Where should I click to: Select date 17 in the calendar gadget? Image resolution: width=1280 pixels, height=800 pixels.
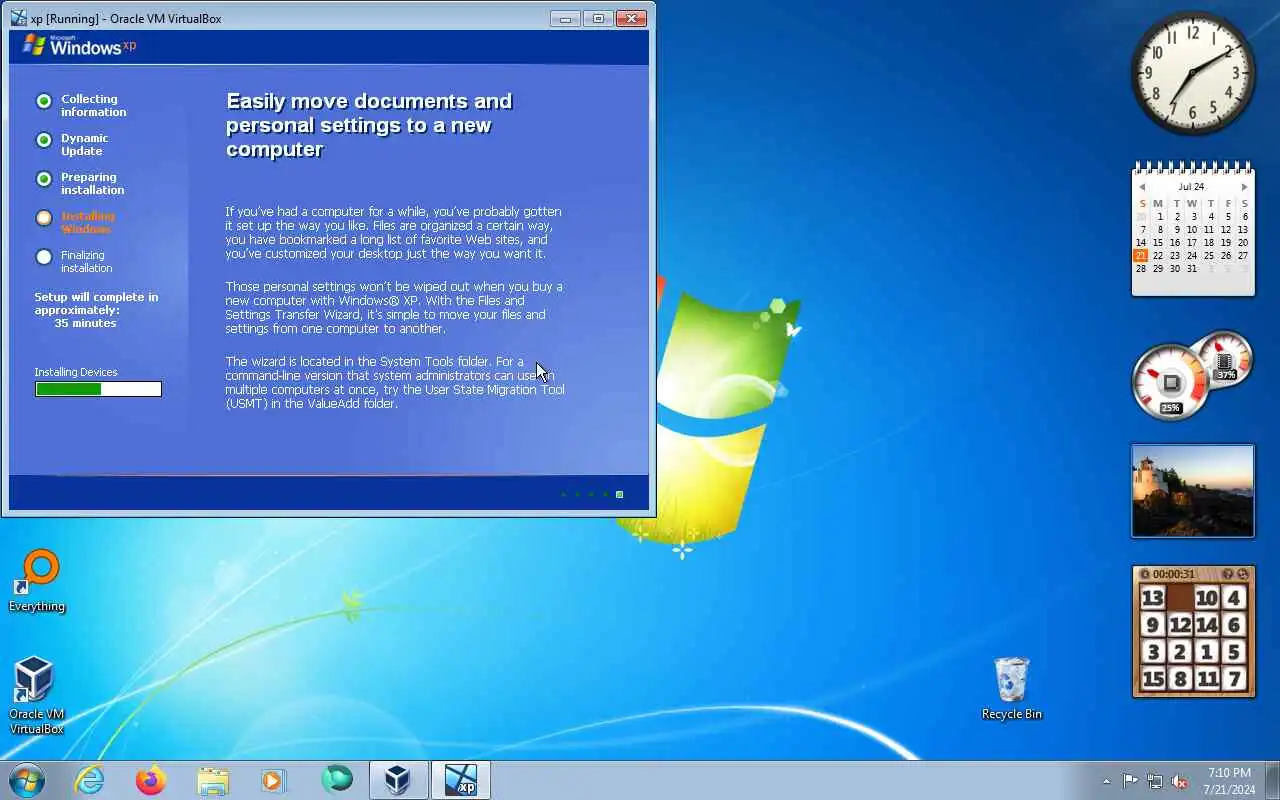(1191, 242)
